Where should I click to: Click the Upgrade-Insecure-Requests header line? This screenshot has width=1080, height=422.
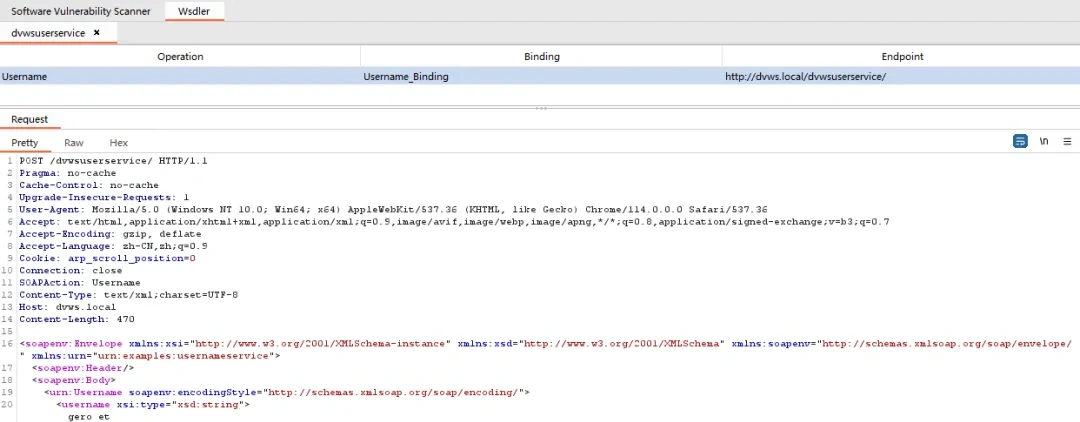104,197
